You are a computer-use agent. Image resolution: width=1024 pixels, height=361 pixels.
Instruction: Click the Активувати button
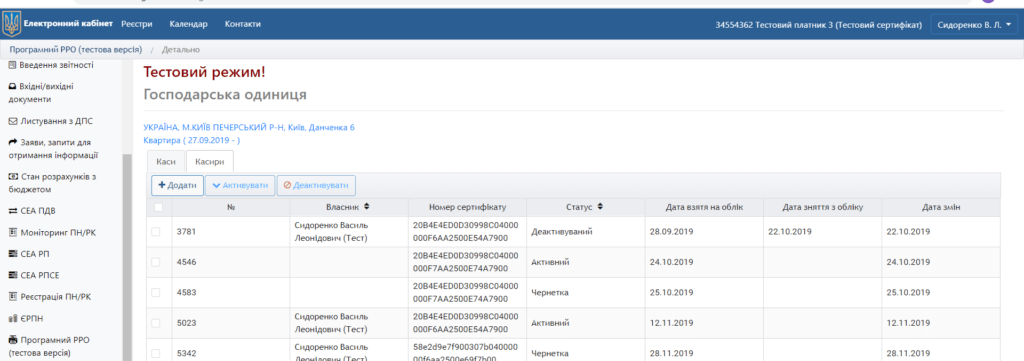240,185
